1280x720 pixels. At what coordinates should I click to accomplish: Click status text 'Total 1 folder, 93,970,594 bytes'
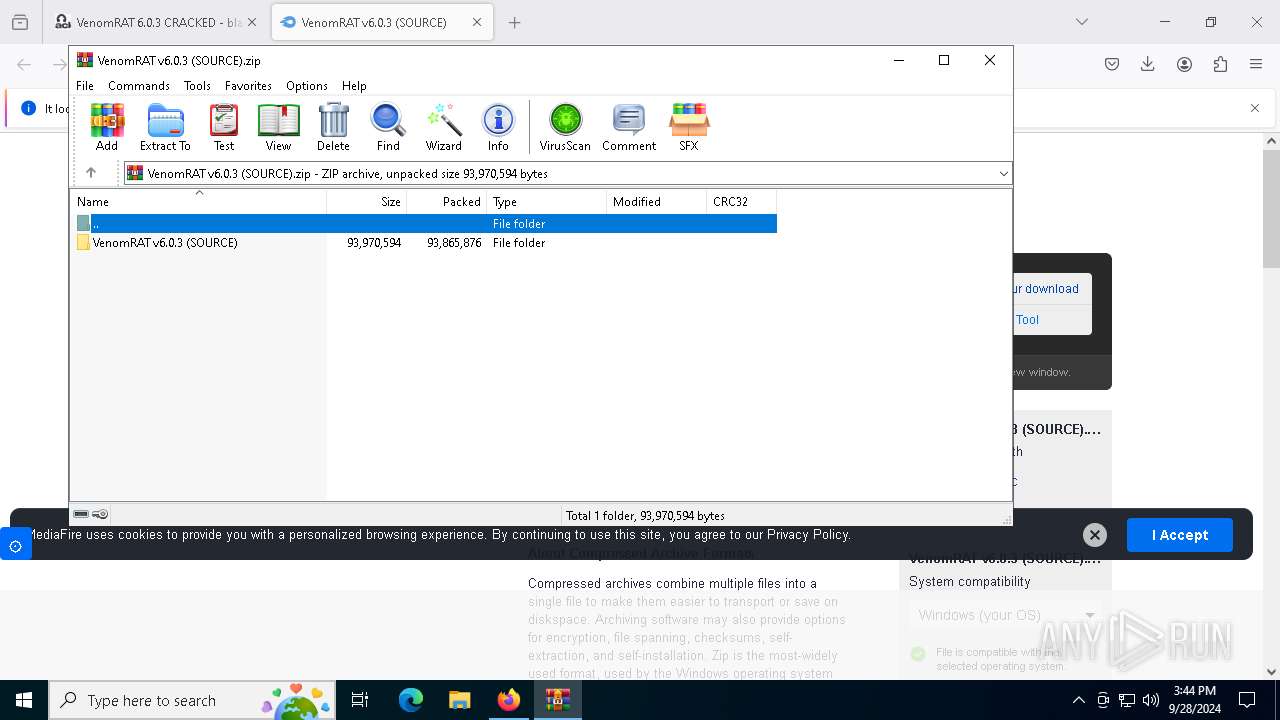click(645, 516)
